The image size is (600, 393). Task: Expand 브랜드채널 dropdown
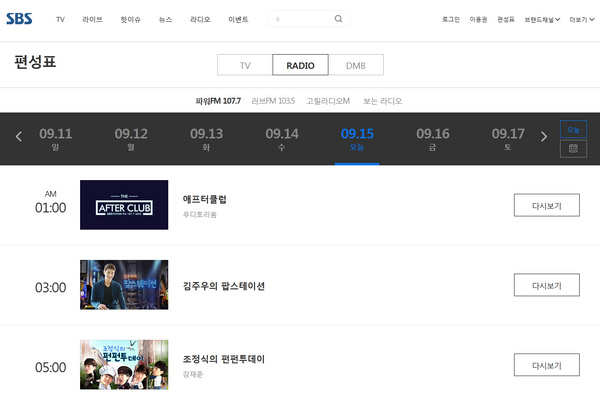pyautogui.click(x=542, y=20)
